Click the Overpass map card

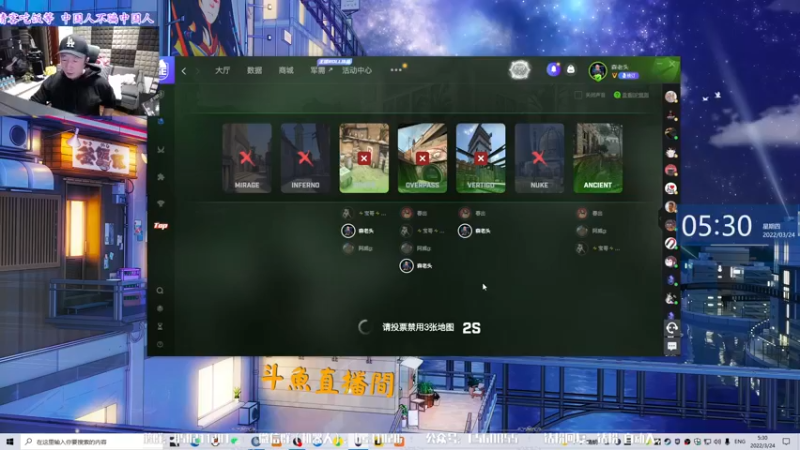pyautogui.click(x=422, y=158)
